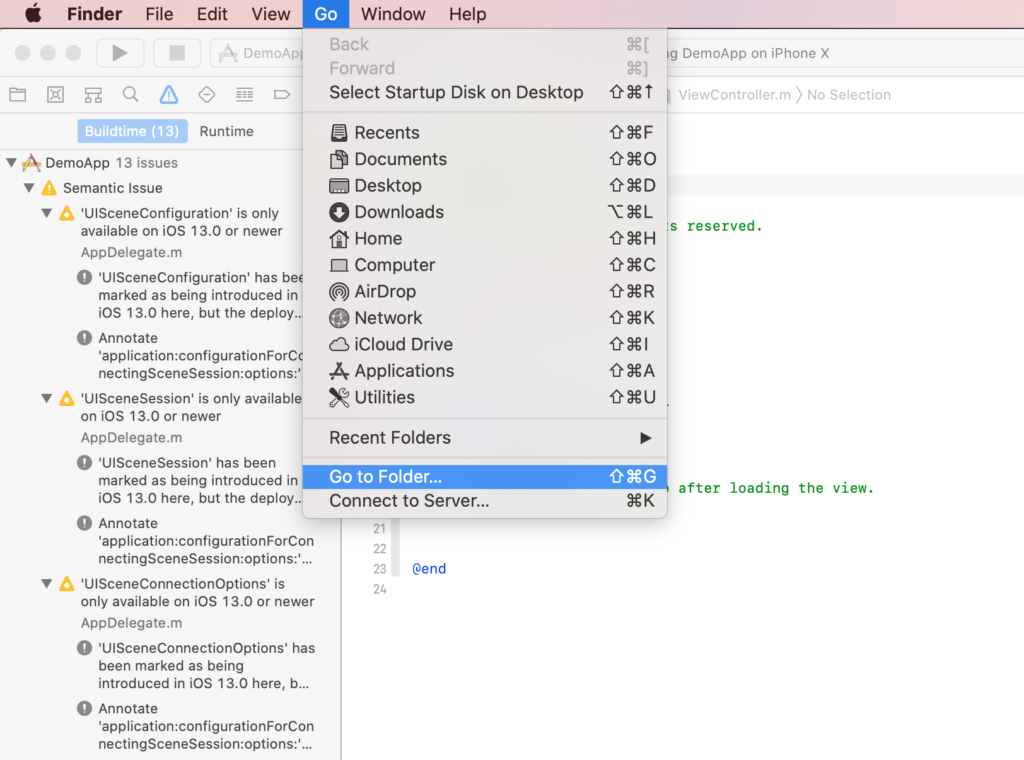
Task: Open the Finder menu
Action: coord(94,14)
